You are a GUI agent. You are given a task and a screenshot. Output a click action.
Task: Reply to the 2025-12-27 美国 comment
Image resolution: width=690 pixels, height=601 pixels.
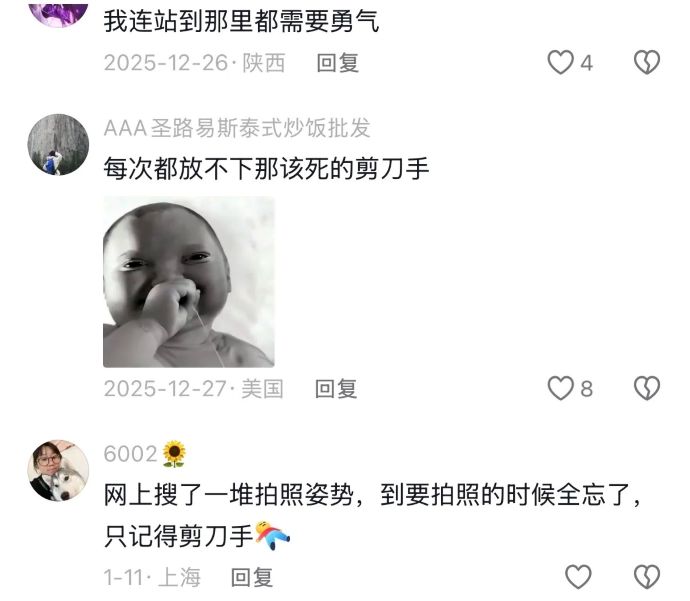(x=336, y=389)
